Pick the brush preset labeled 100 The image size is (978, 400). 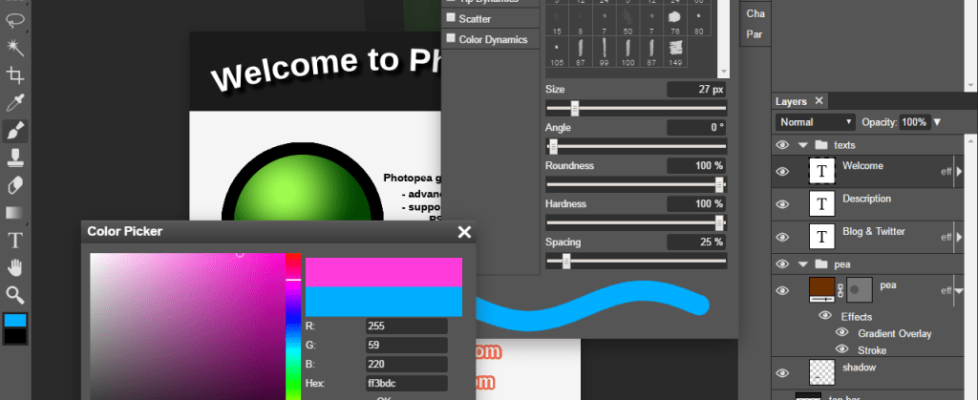coord(627,52)
